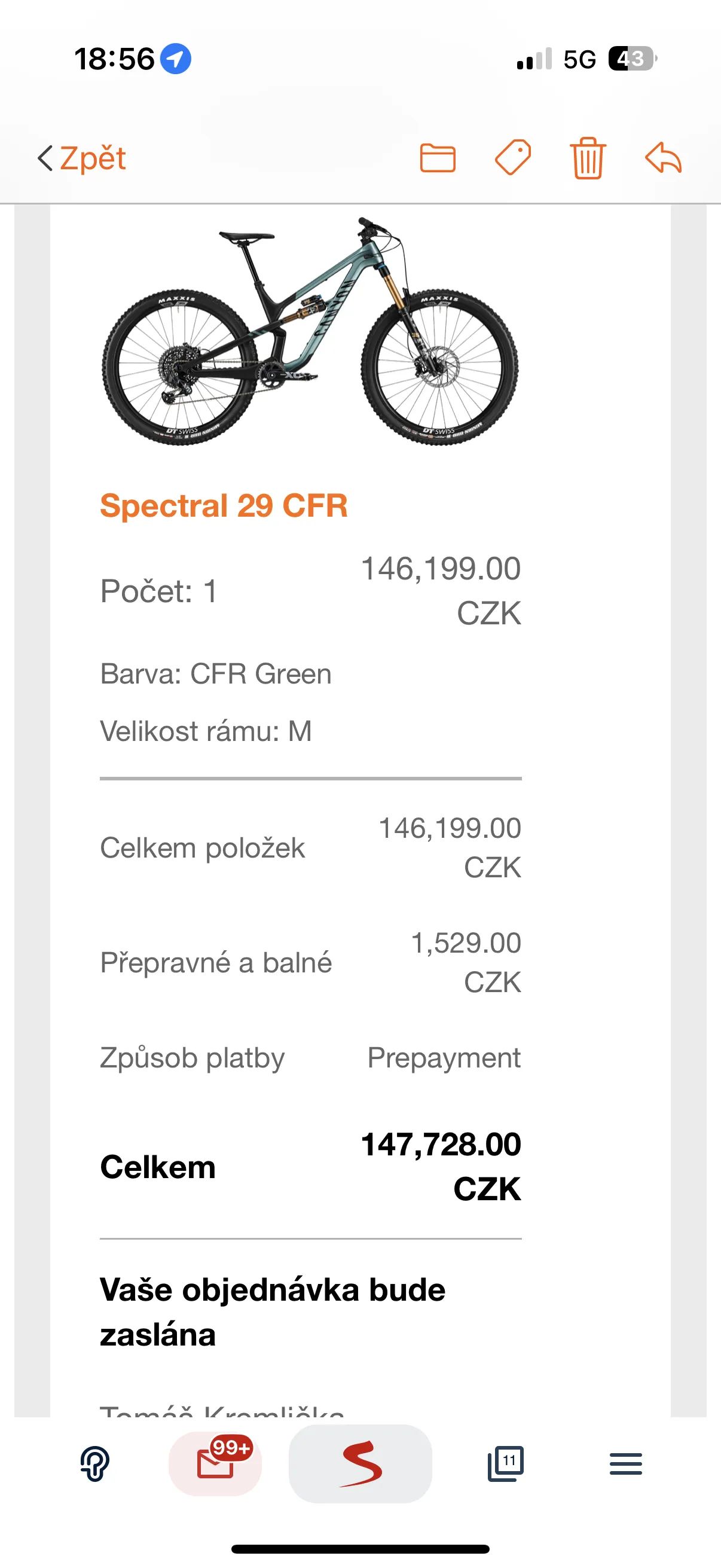Screen dimensions: 721x1568
Task: Show open tabs counter icon
Action: pyautogui.click(x=506, y=1464)
